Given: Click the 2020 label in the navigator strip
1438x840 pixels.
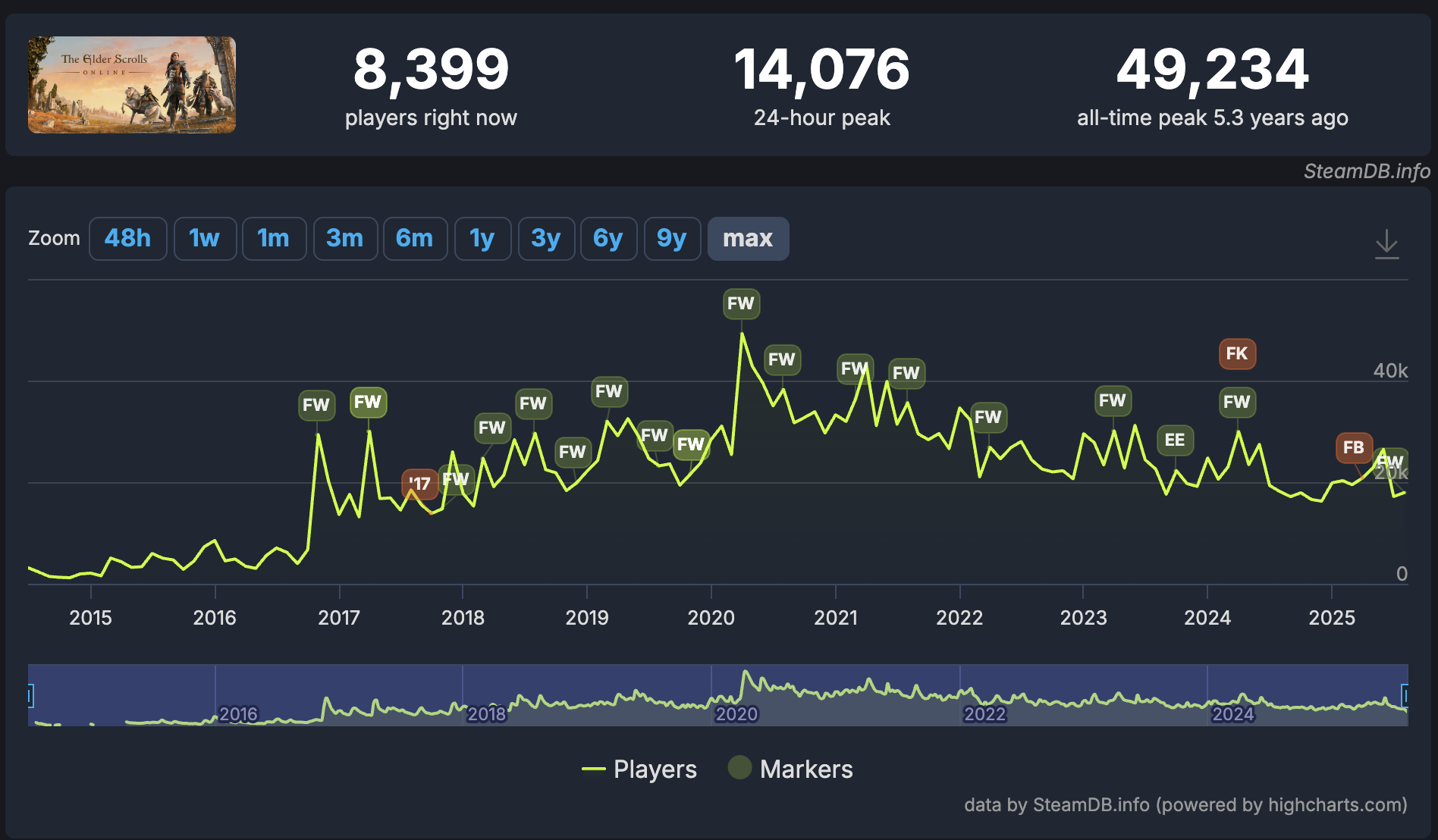Looking at the screenshot, I should click(736, 714).
